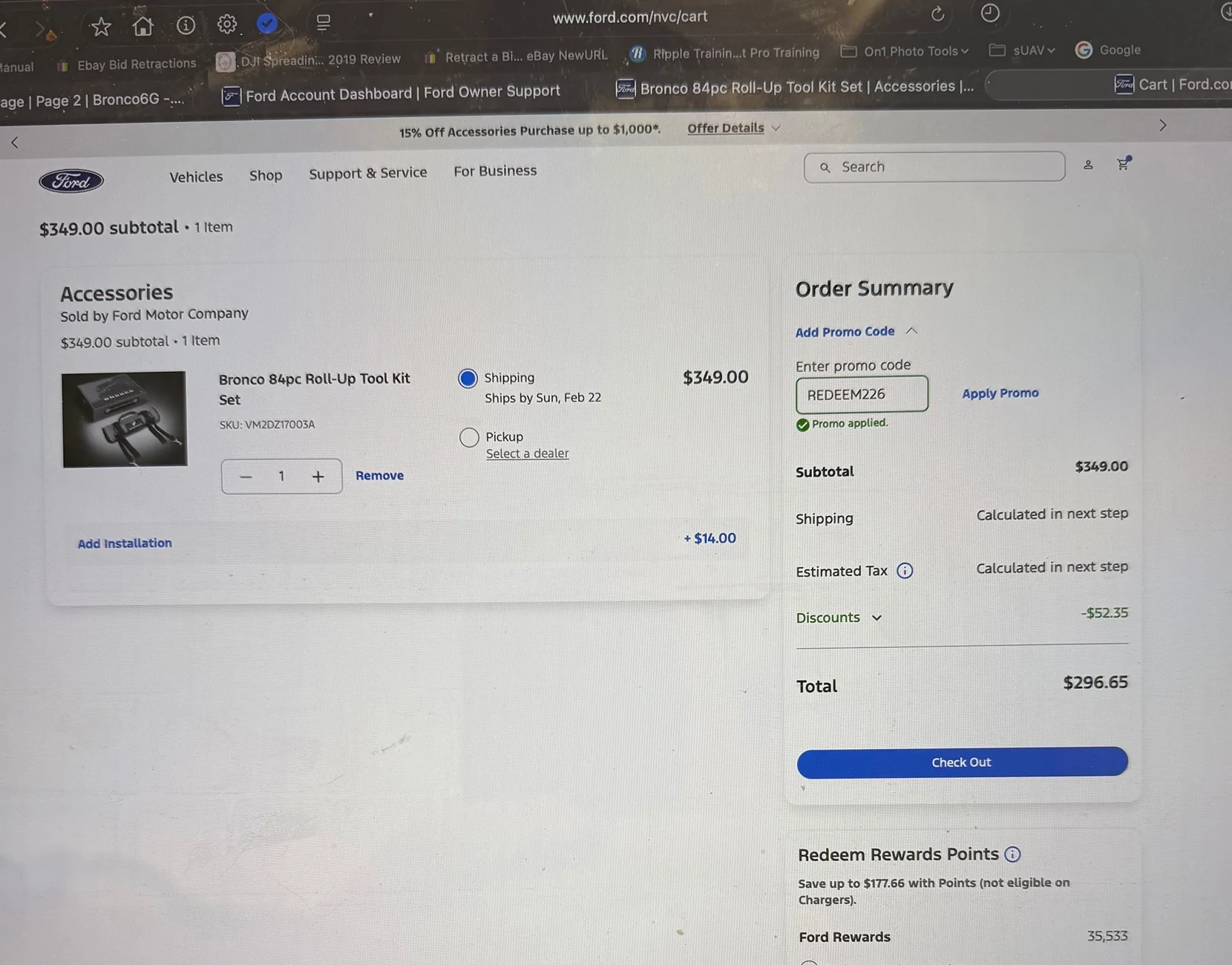This screenshot has height=965, width=1232.
Task: Open the Support & Service menu
Action: click(368, 173)
